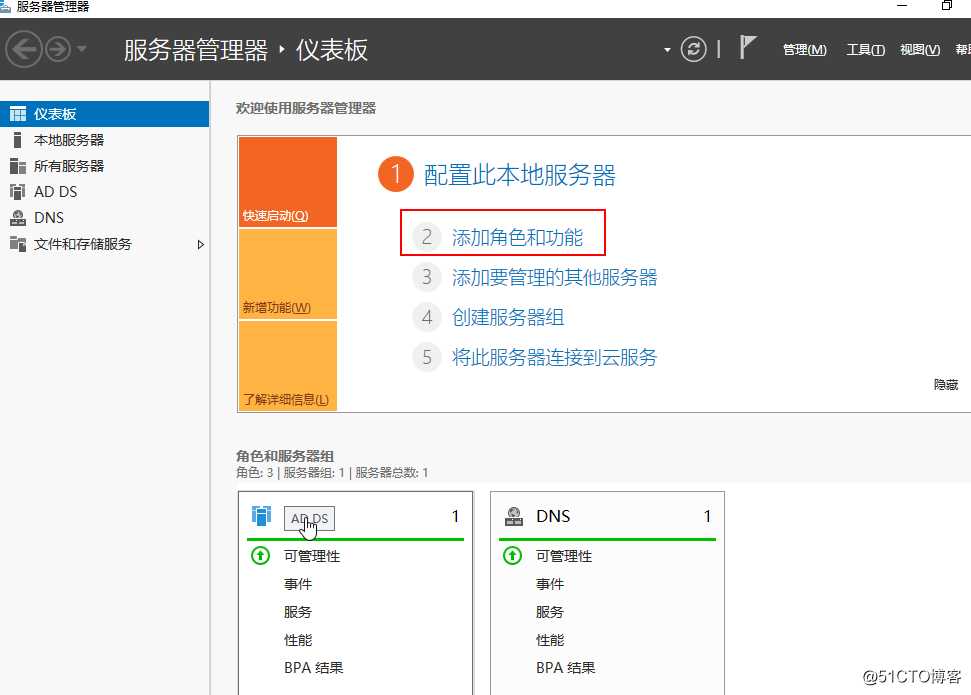The image size is (971, 695).
Task: Click 添加要管理的其他服务器 link
Action: pyautogui.click(x=554, y=278)
